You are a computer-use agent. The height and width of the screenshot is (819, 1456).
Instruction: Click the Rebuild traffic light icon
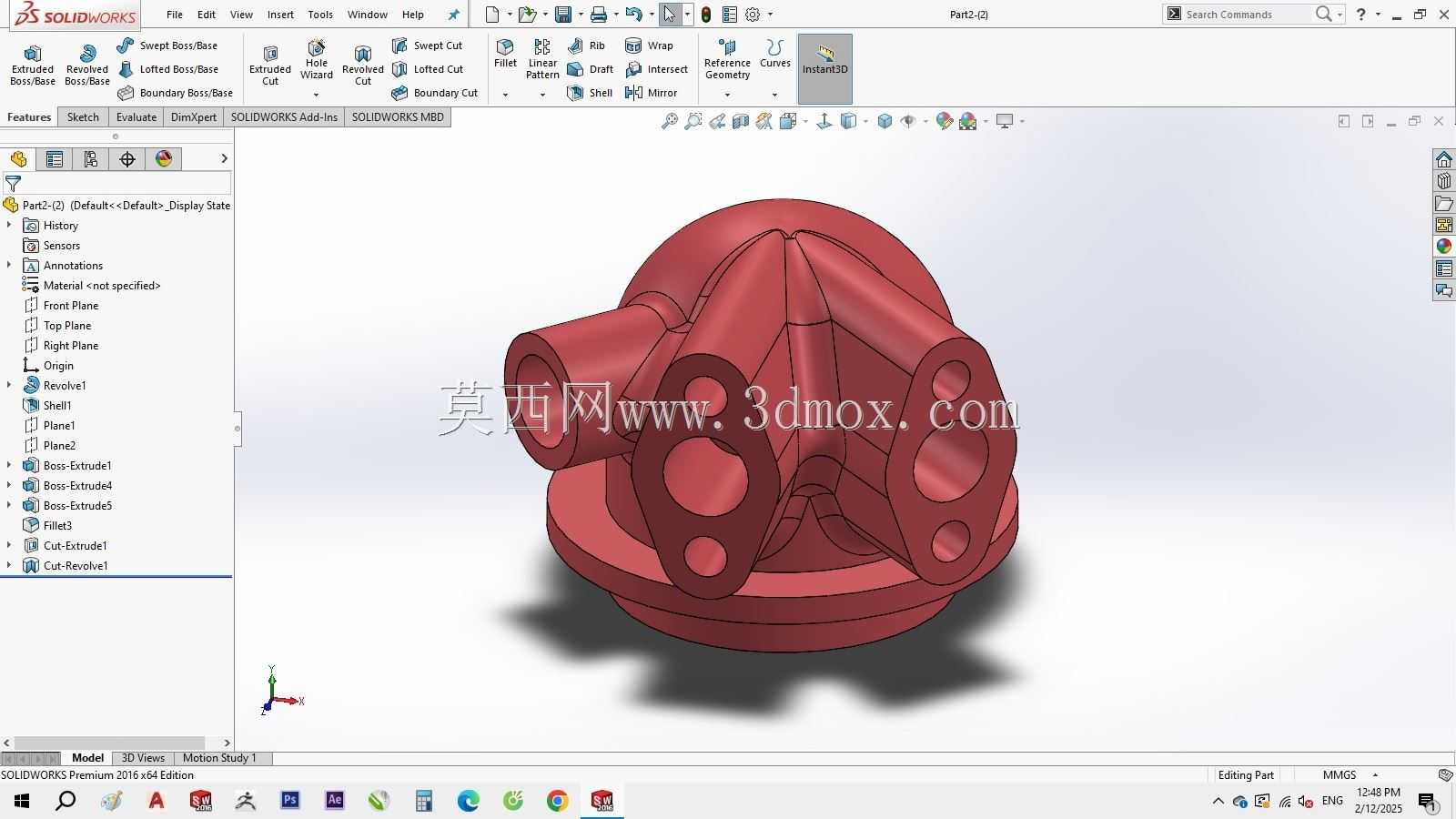click(x=706, y=14)
